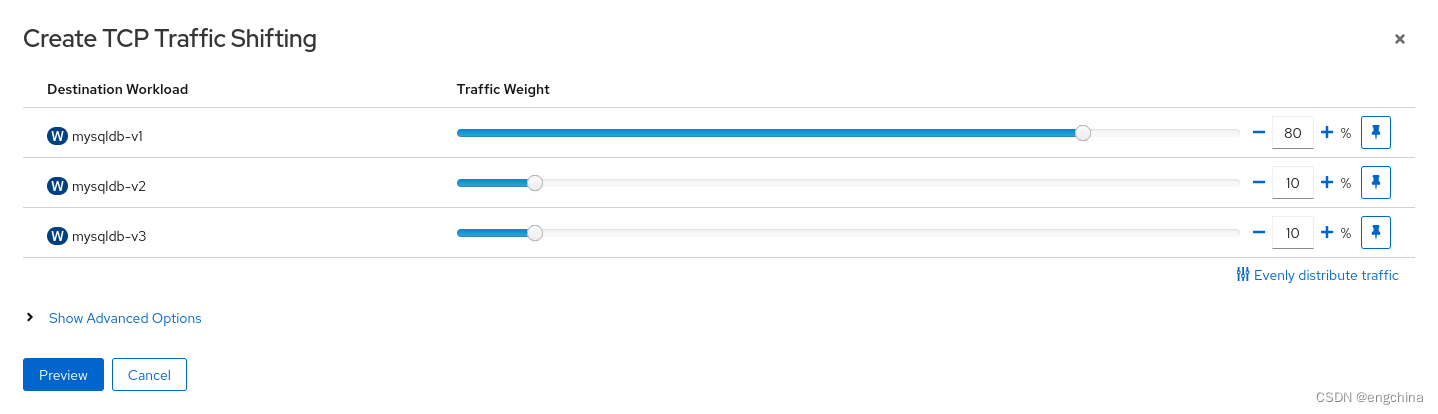This screenshot has height=414, width=1438.
Task: Decrease mysqldb-v3 weight with minus icon
Action: [x=1259, y=233]
